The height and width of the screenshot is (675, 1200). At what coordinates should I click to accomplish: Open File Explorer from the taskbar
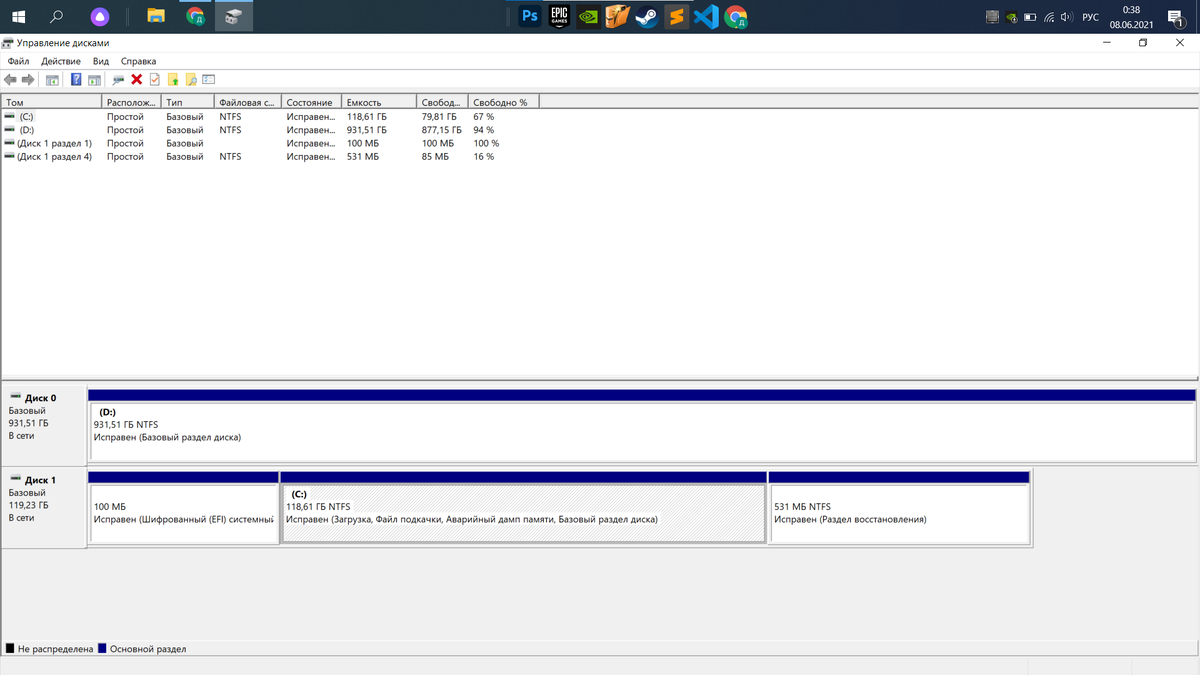[156, 16]
